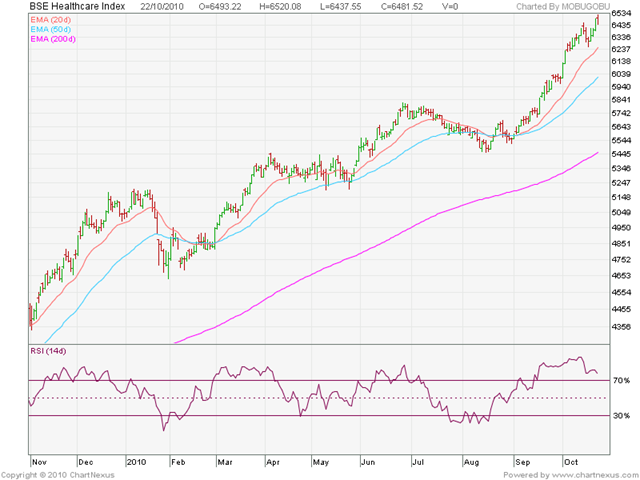Click the Aug month axis label
640x480 pixels.
[x=471, y=462]
